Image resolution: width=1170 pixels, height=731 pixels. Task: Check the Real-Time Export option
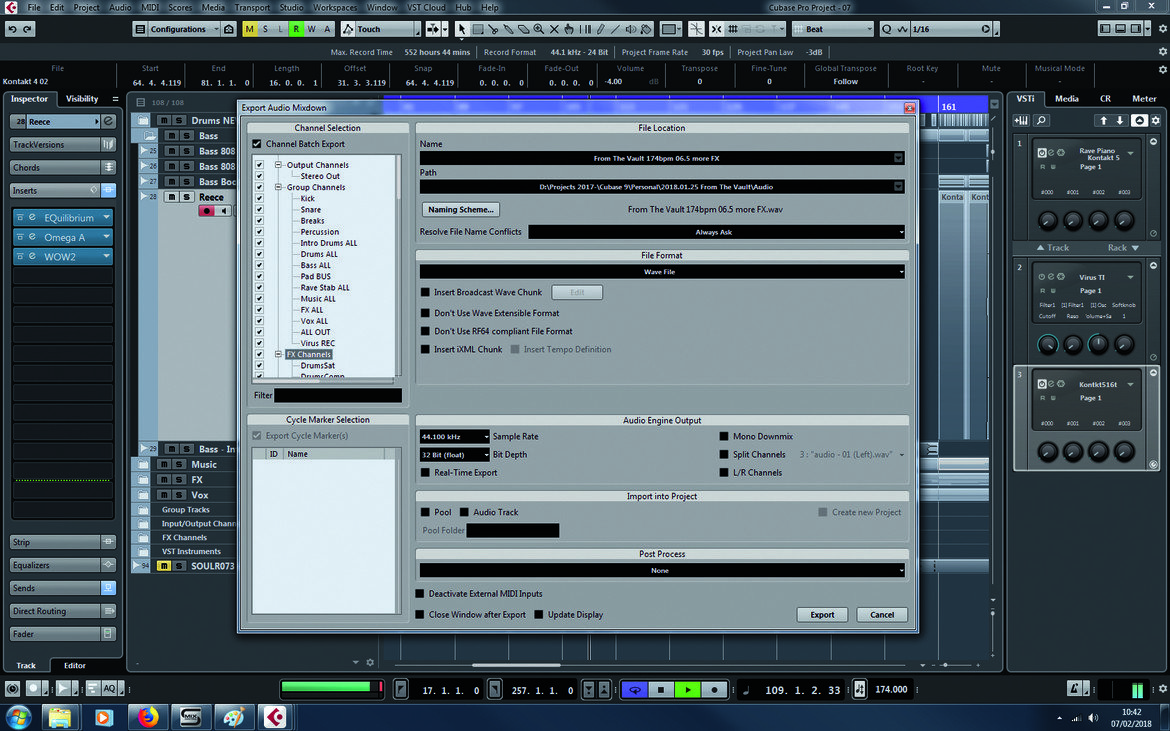(x=425, y=473)
